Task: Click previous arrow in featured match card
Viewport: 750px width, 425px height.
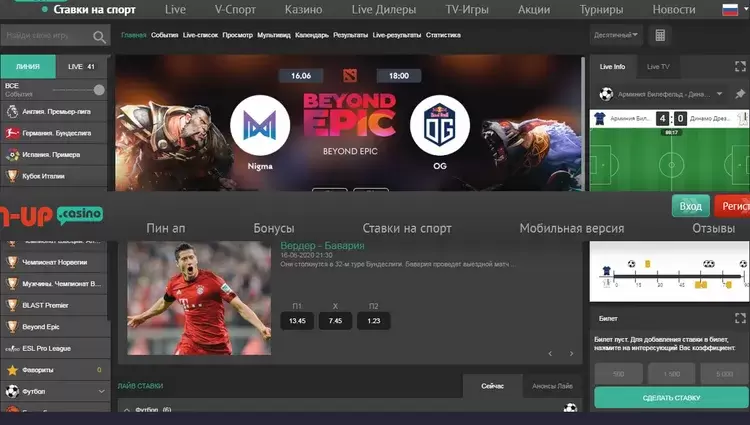Action: click(550, 354)
